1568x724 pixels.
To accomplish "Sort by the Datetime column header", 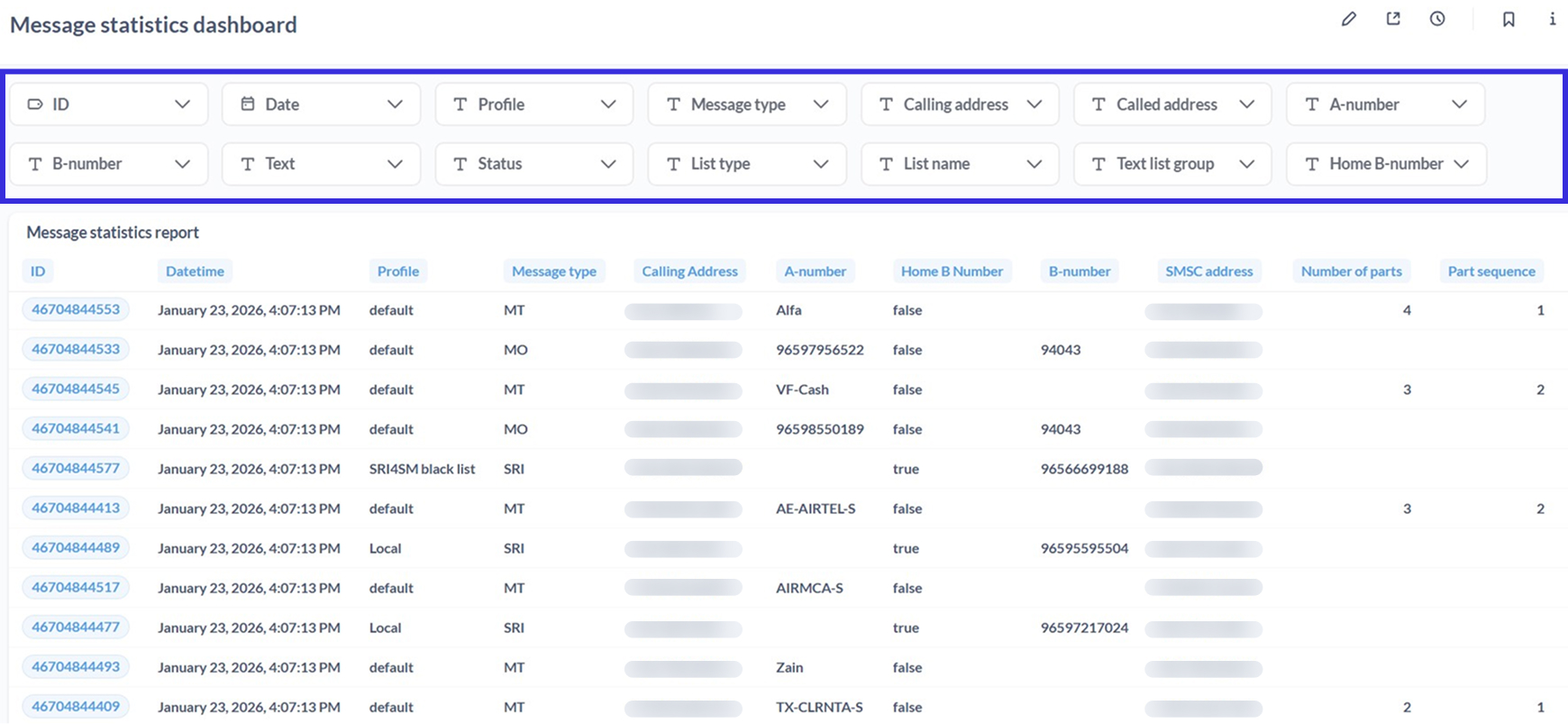I will (x=195, y=271).
